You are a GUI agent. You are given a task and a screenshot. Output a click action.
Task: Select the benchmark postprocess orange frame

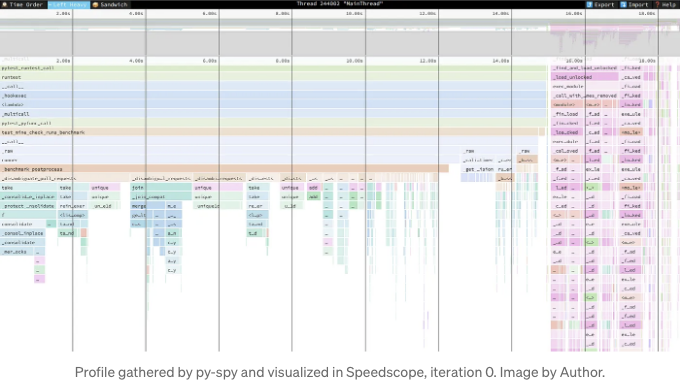coord(224,169)
